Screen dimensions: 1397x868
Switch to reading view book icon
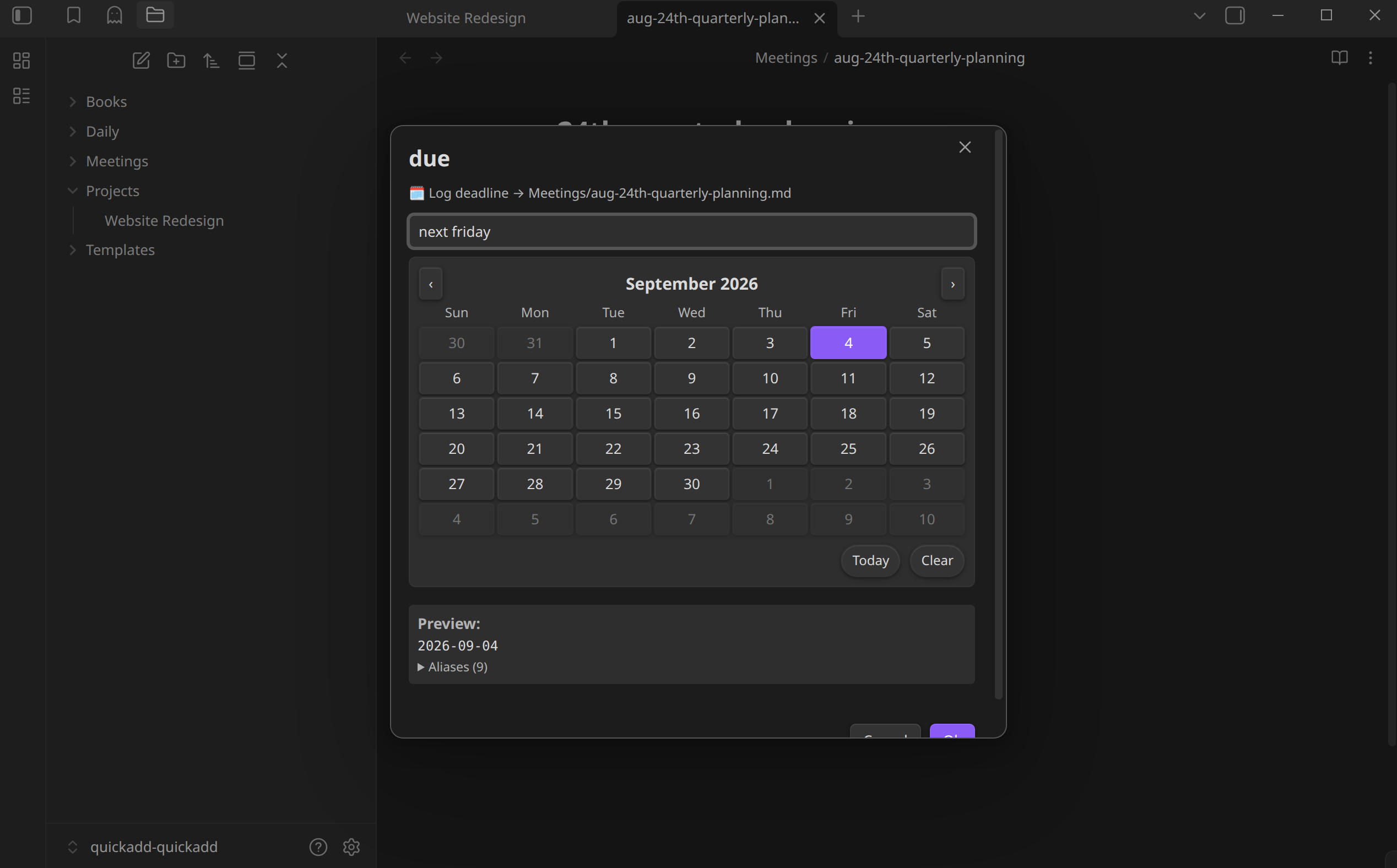[1339, 58]
